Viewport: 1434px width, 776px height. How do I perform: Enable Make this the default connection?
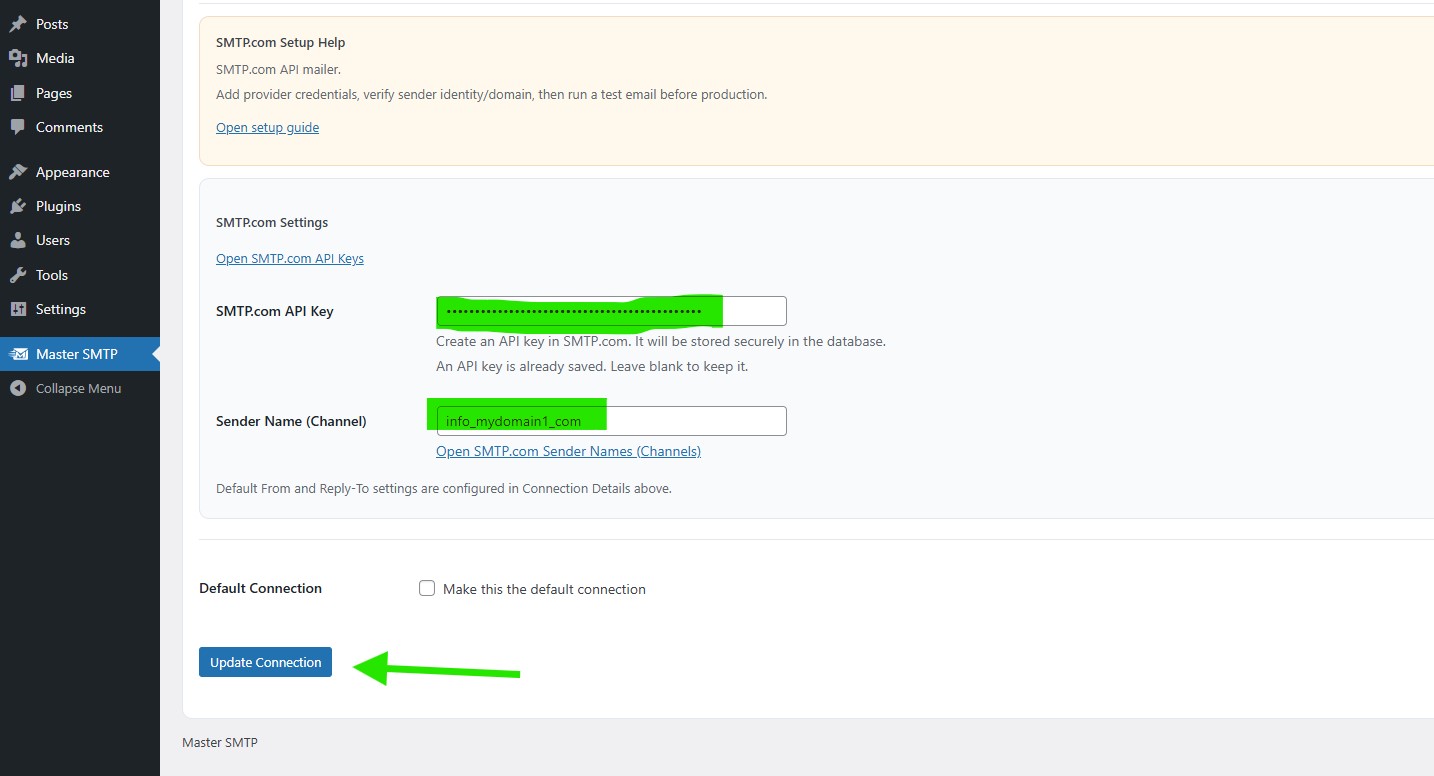point(427,589)
